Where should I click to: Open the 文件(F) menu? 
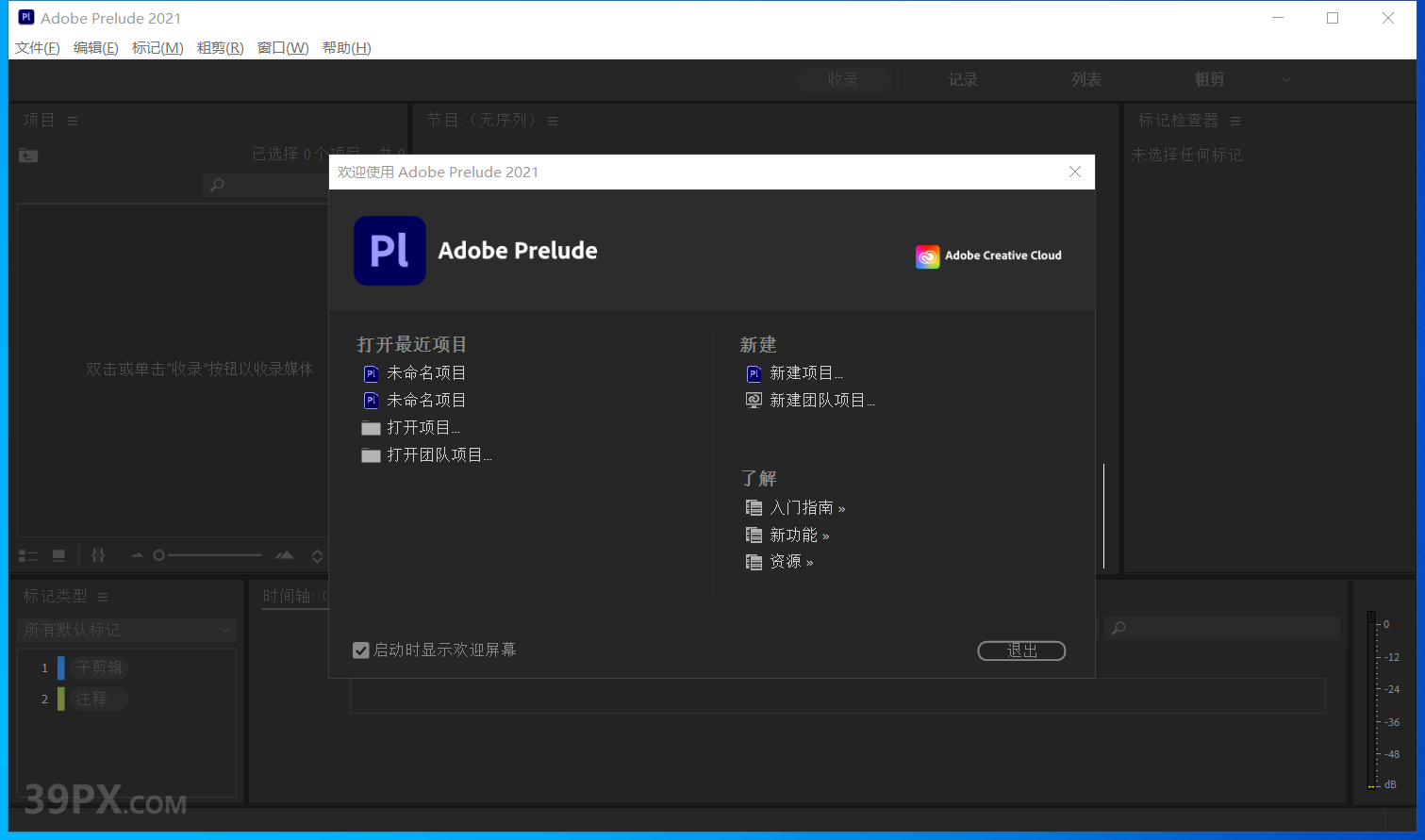click(38, 48)
